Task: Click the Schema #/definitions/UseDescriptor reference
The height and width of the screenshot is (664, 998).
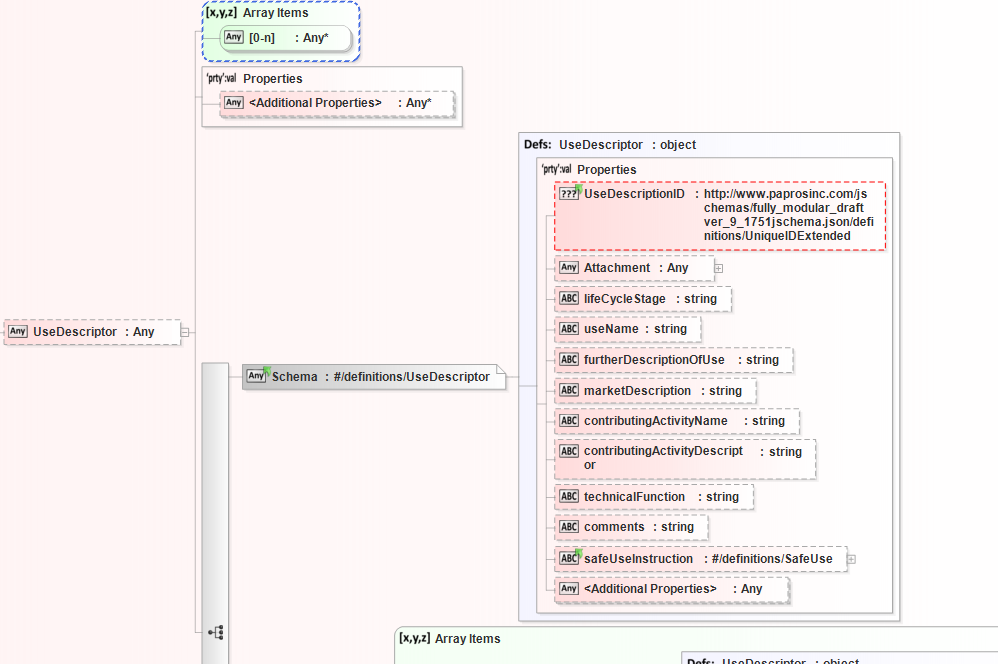Action: pyautogui.click(x=380, y=377)
